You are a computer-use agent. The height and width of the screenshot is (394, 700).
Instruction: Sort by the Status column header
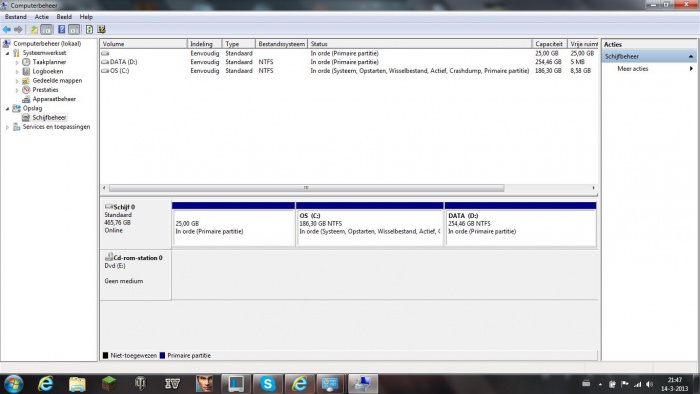coord(420,44)
